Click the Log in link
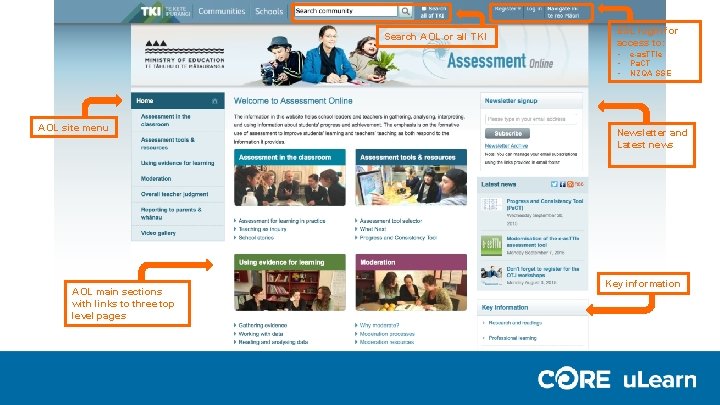 [534, 9]
